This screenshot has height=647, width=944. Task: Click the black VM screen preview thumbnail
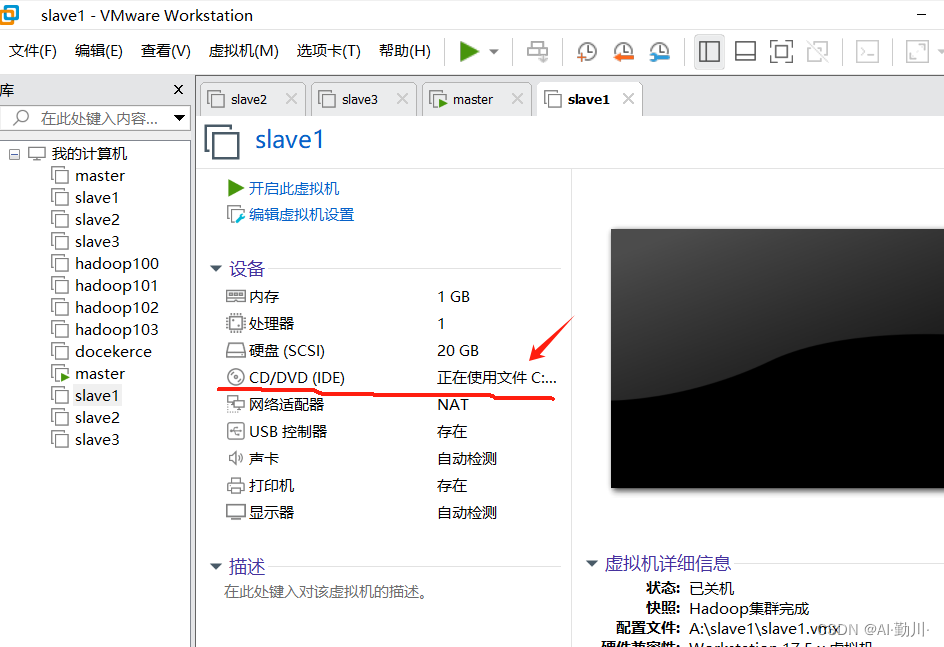777,359
